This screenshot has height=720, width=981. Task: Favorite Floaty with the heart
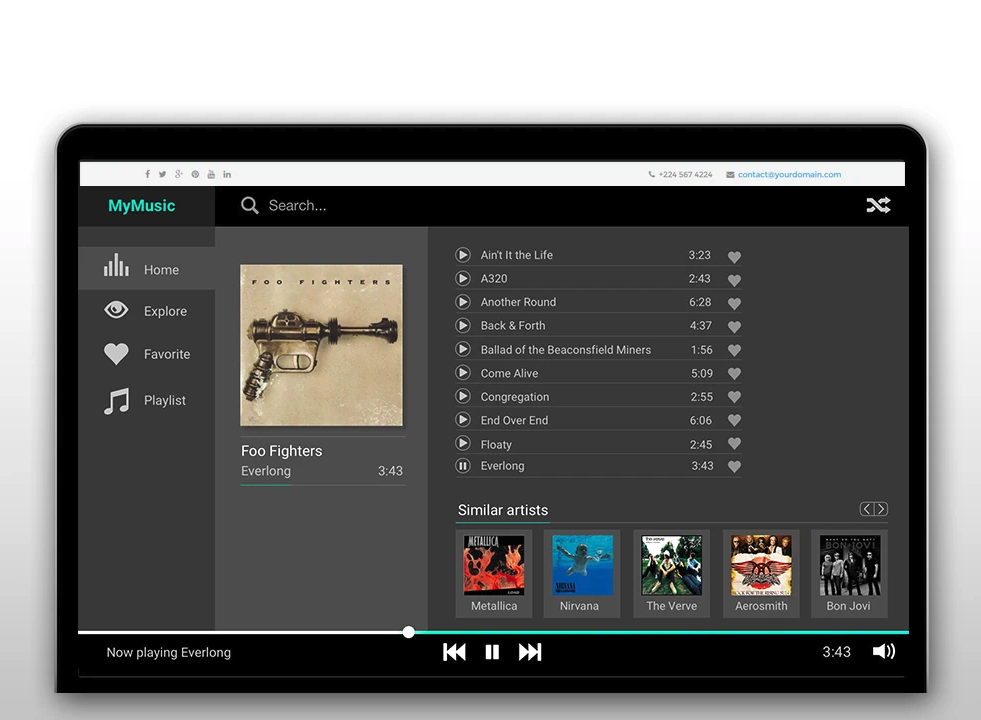point(734,444)
